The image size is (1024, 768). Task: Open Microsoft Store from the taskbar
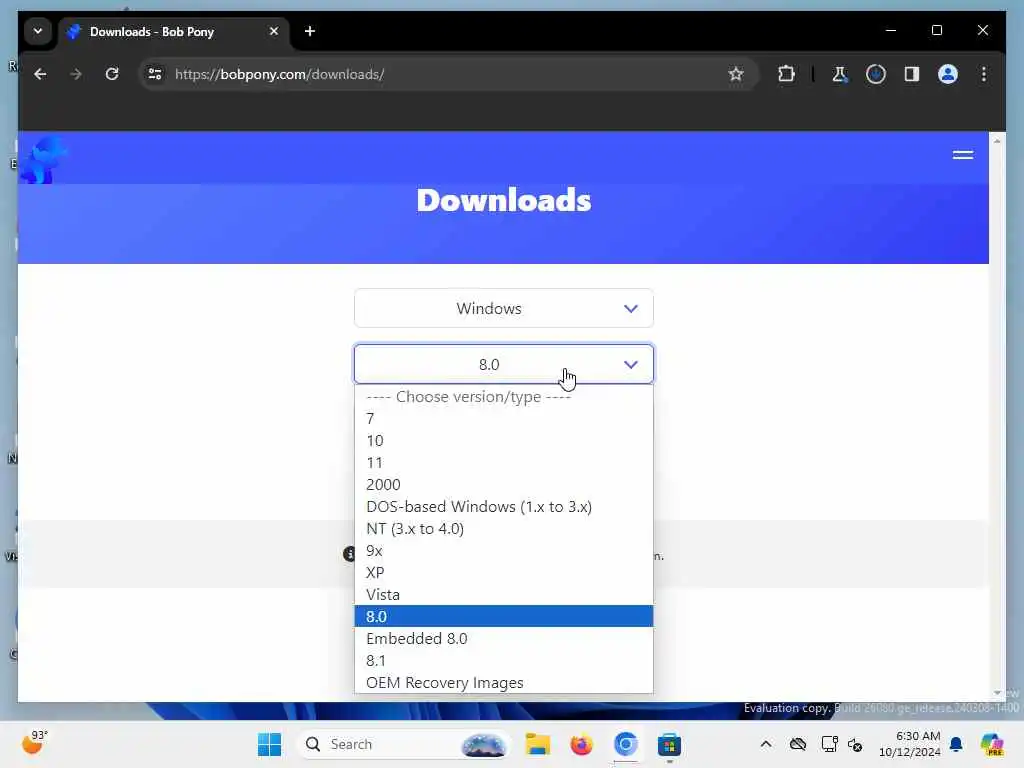pyautogui.click(x=669, y=744)
